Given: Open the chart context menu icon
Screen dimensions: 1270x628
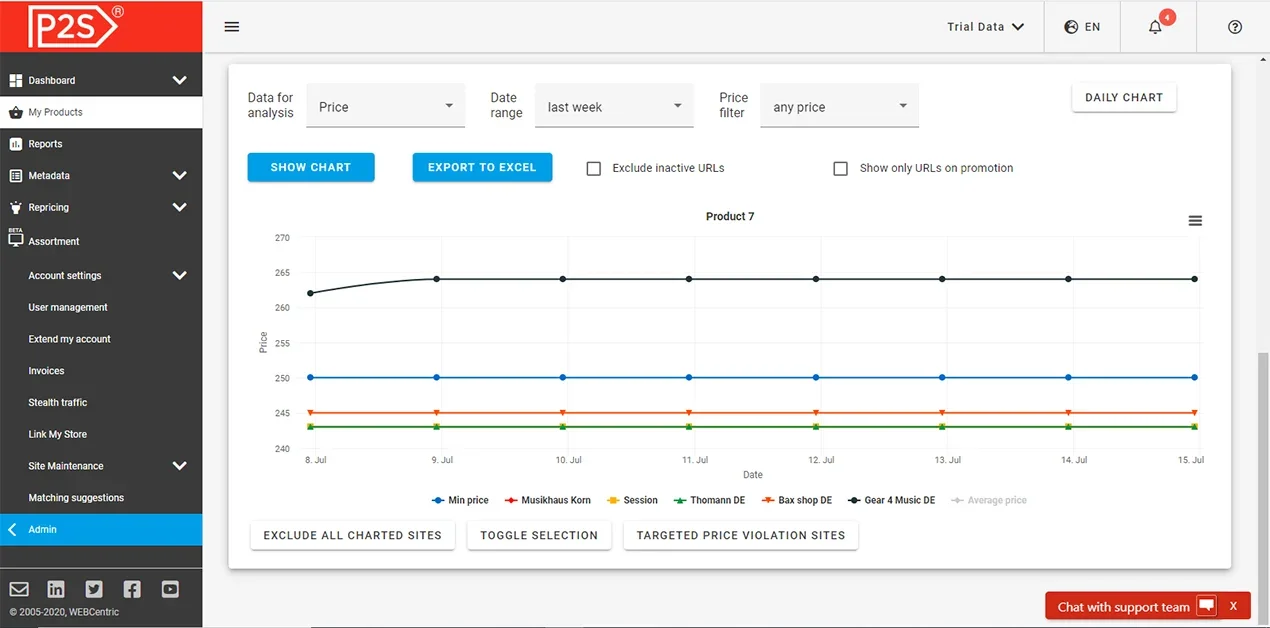Looking at the screenshot, I should click(x=1195, y=221).
